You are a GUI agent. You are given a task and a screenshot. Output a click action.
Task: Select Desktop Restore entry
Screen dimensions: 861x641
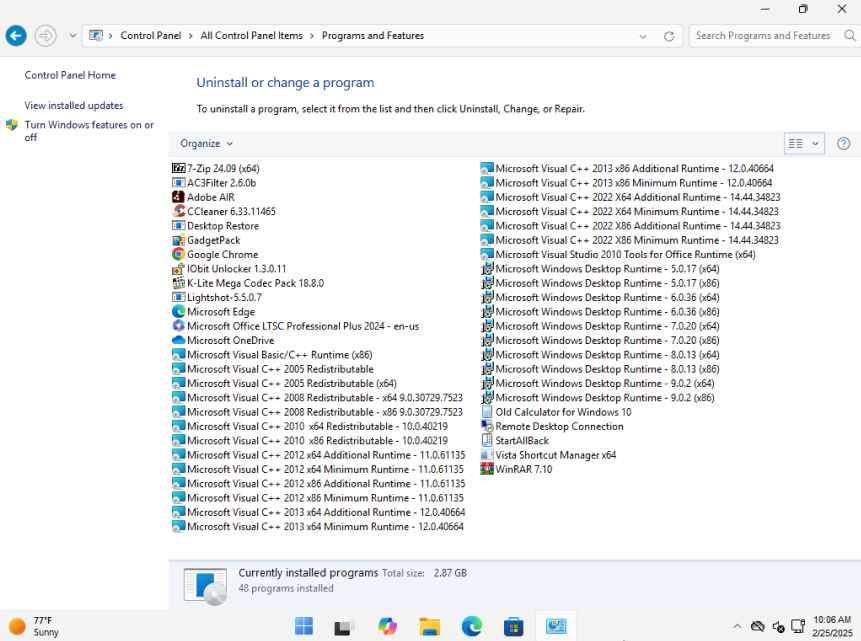tap(216, 226)
